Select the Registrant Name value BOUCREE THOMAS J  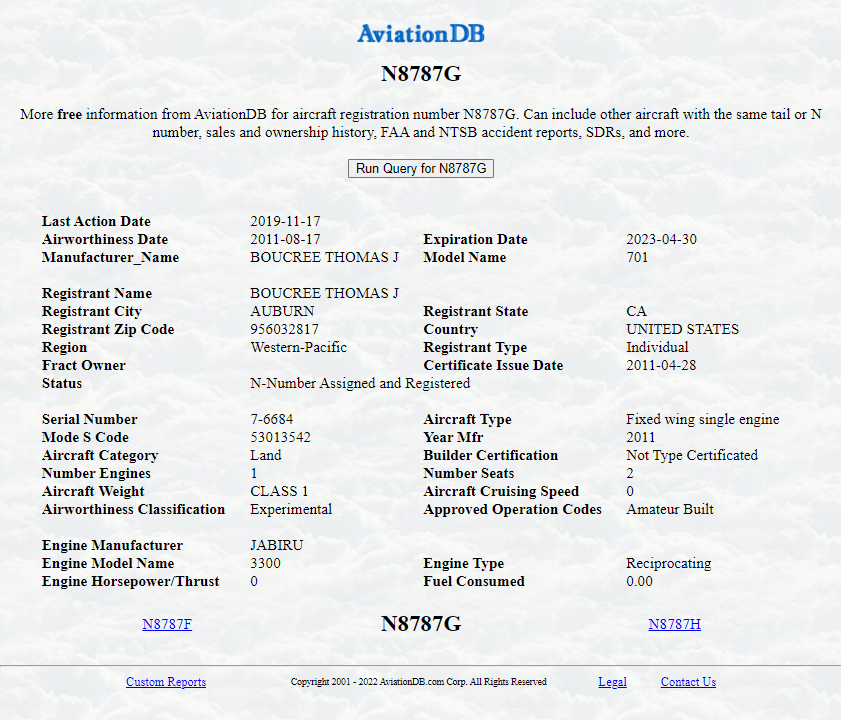324,293
